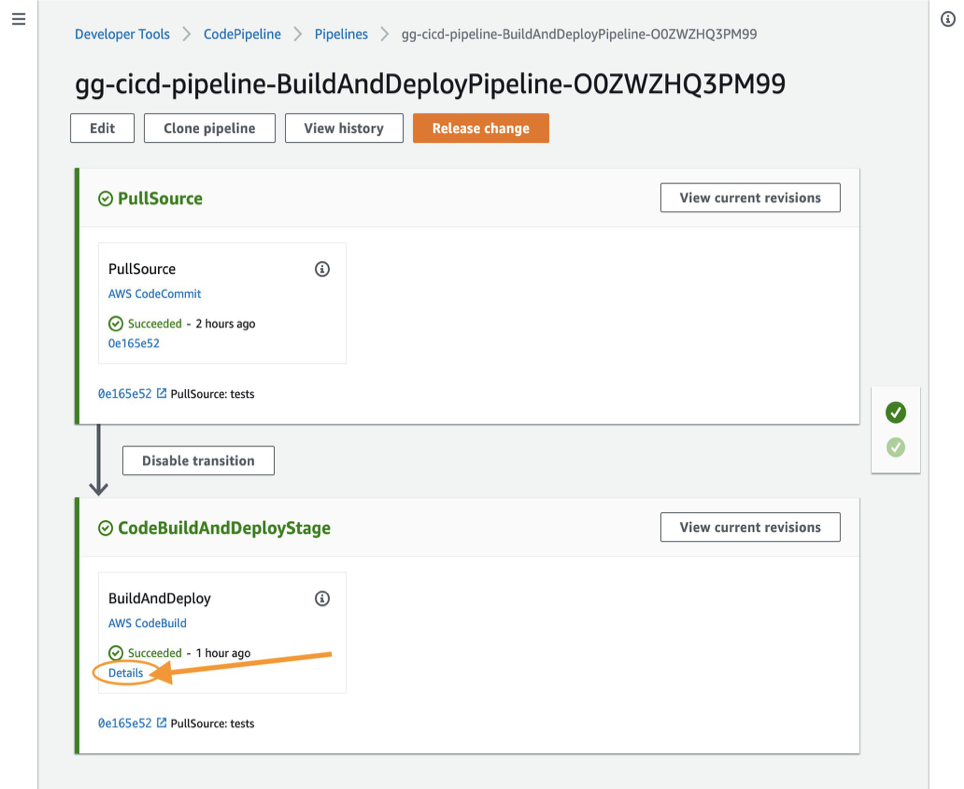Open the hamburger navigation menu
The image size is (964, 789).
18,19
